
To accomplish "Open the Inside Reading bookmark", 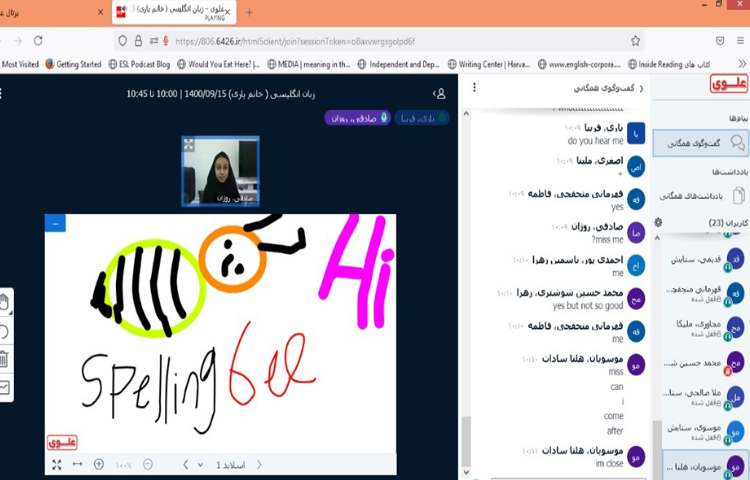I will click(669, 64).
